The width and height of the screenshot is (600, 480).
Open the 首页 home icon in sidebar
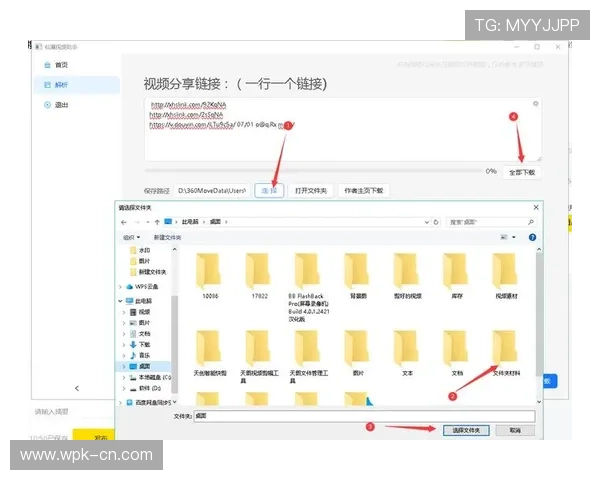pos(47,65)
